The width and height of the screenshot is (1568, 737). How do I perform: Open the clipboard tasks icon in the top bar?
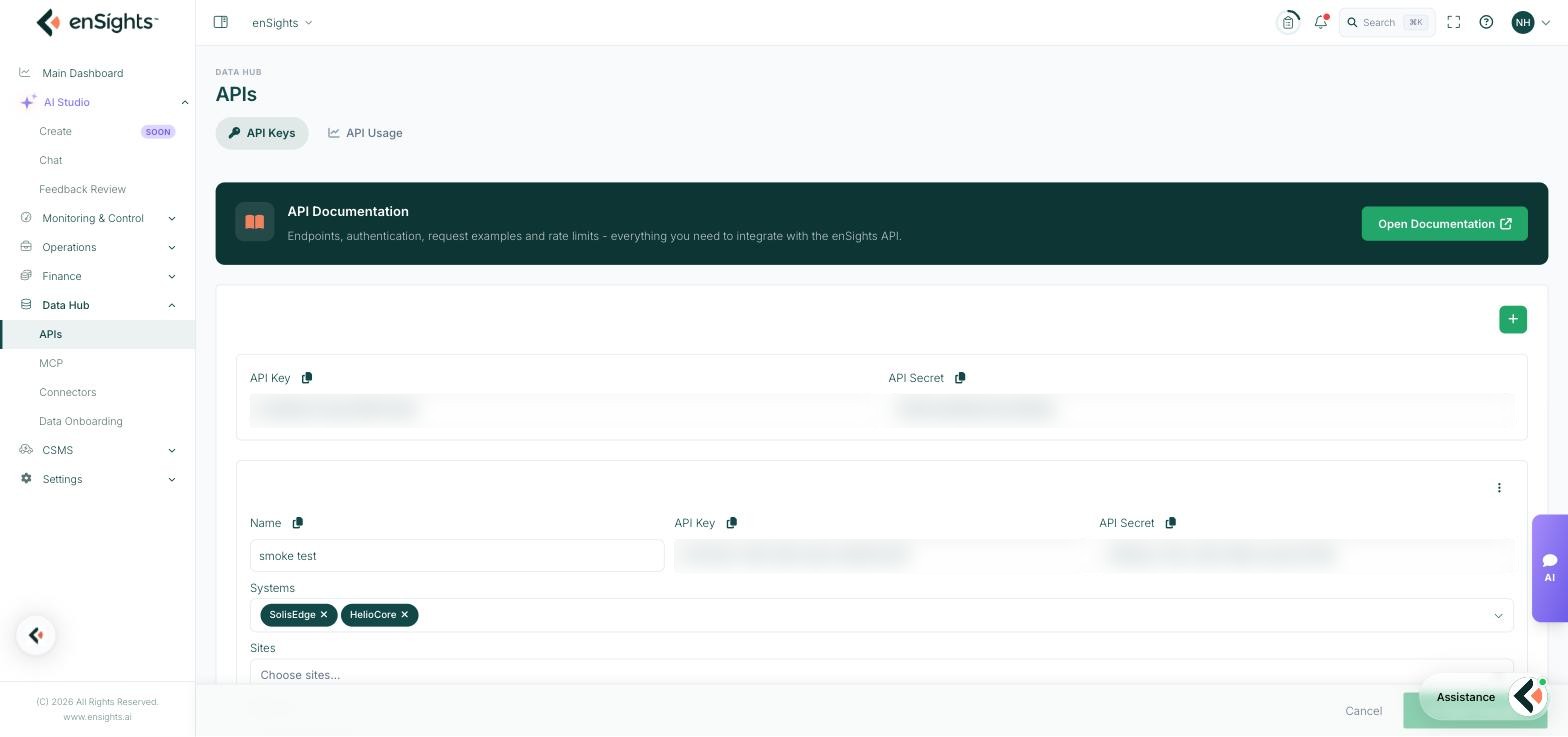pos(1288,22)
